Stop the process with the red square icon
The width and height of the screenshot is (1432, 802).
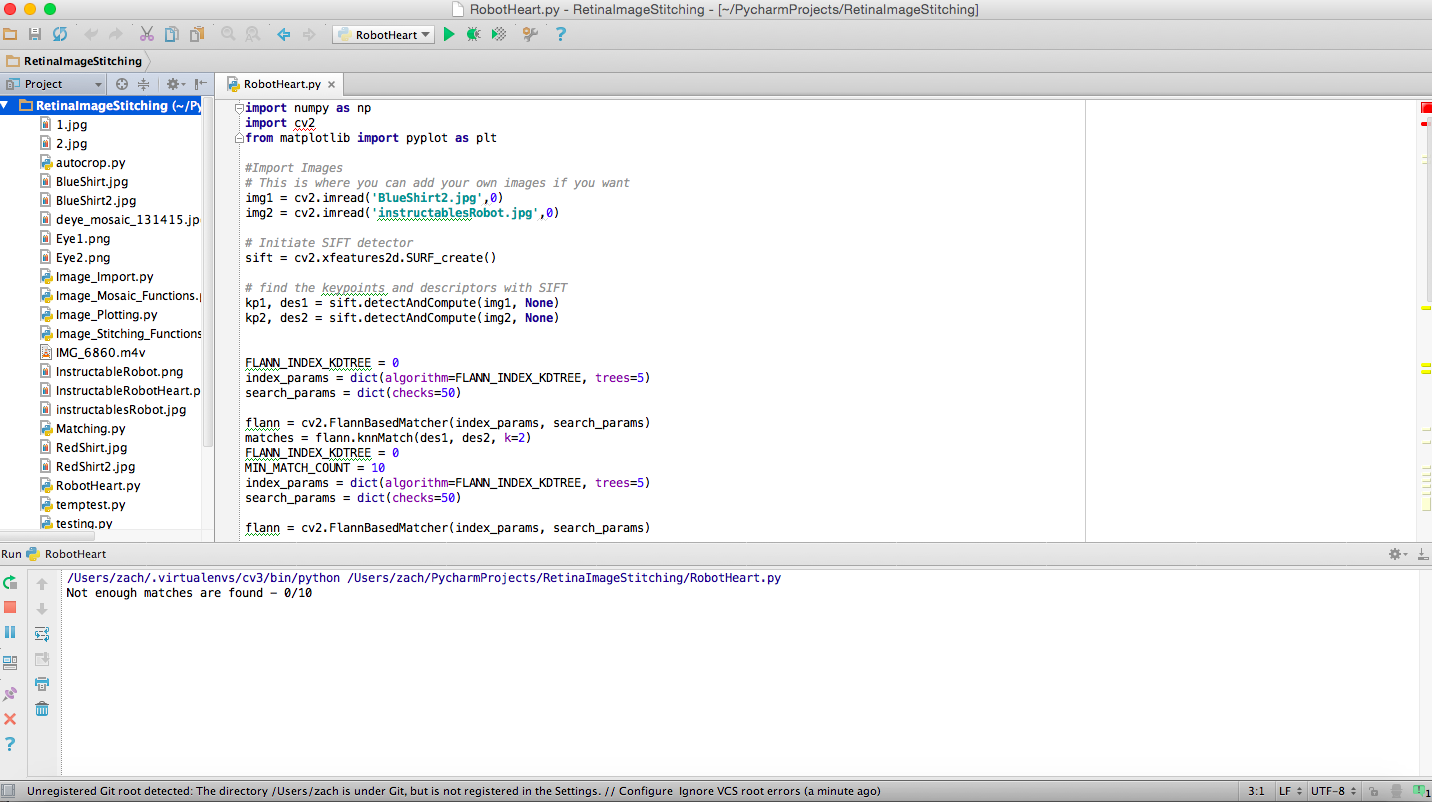tap(10, 607)
